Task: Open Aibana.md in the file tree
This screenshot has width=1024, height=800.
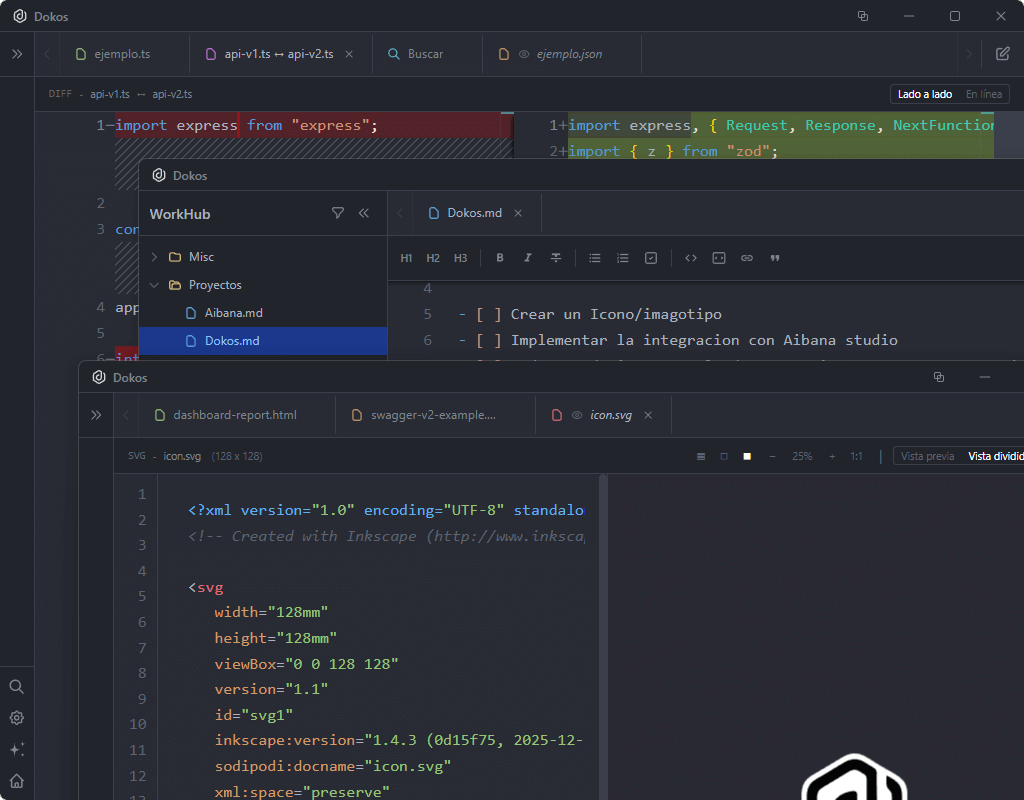Action: 233,313
